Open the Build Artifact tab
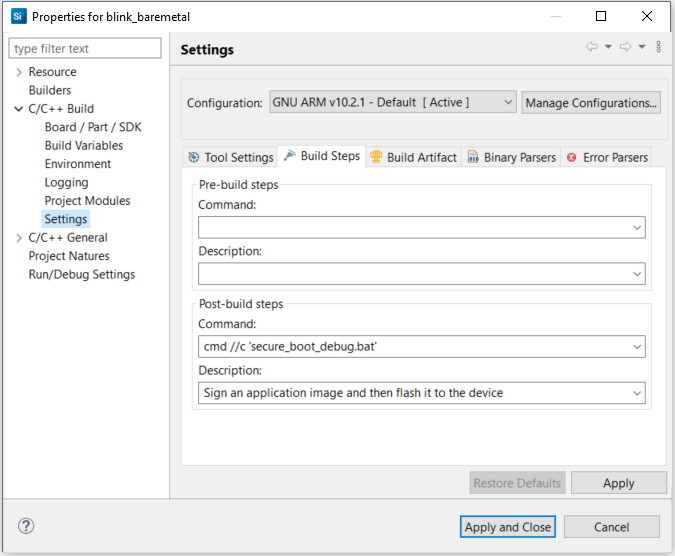The height and width of the screenshot is (556, 675). (x=413, y=157)
